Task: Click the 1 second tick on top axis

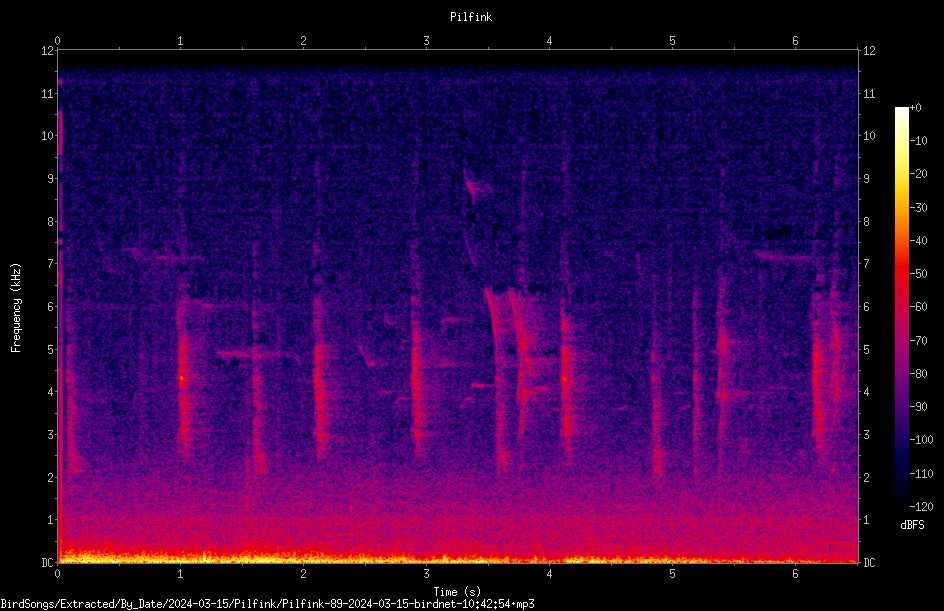Action: coord(180,41)
